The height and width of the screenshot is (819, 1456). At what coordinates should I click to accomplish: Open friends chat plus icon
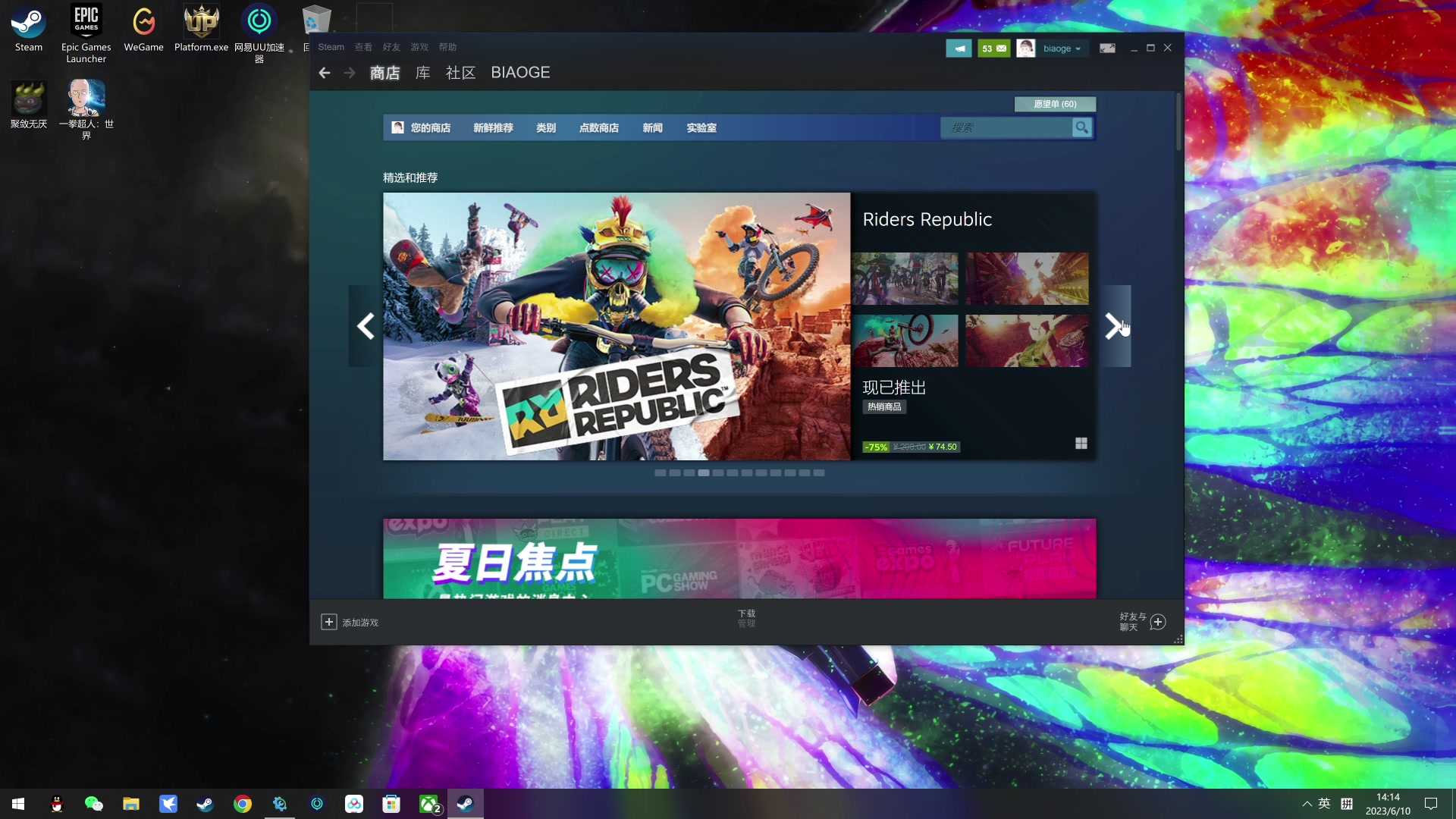click(1158, 622)
